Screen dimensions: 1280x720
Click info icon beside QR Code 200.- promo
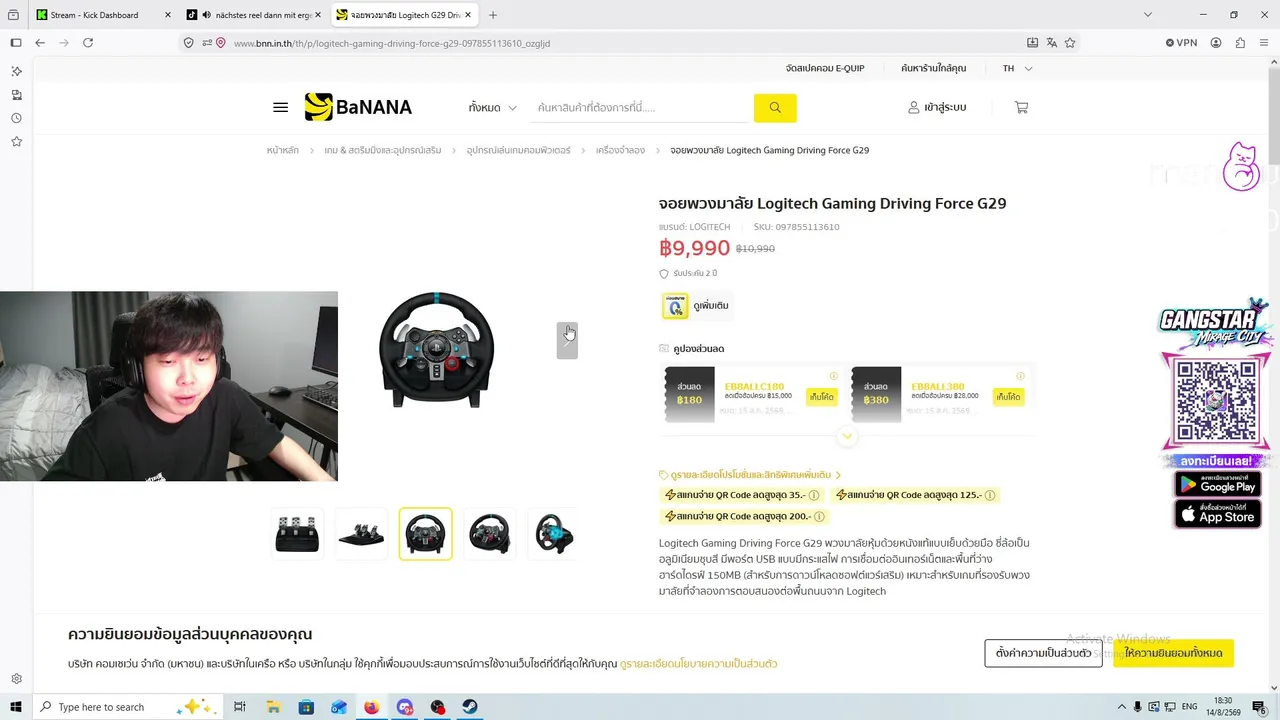click(x=819, y=517)
